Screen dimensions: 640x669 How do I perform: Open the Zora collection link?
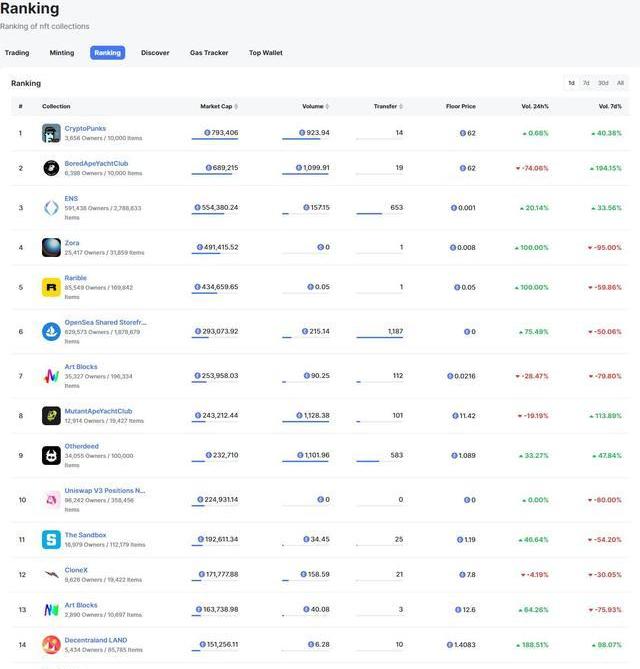tap(72, 243)
